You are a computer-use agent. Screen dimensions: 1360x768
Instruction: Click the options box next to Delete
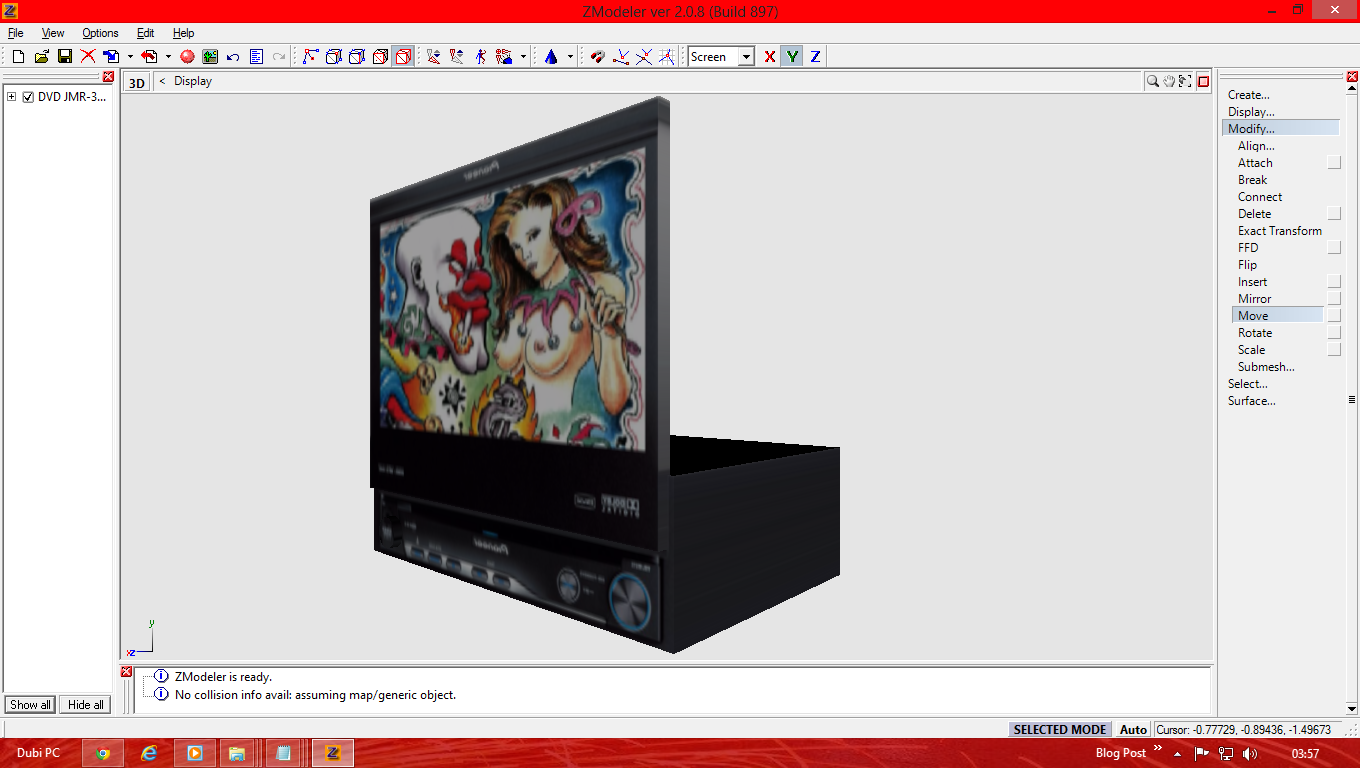(1334, 214)
